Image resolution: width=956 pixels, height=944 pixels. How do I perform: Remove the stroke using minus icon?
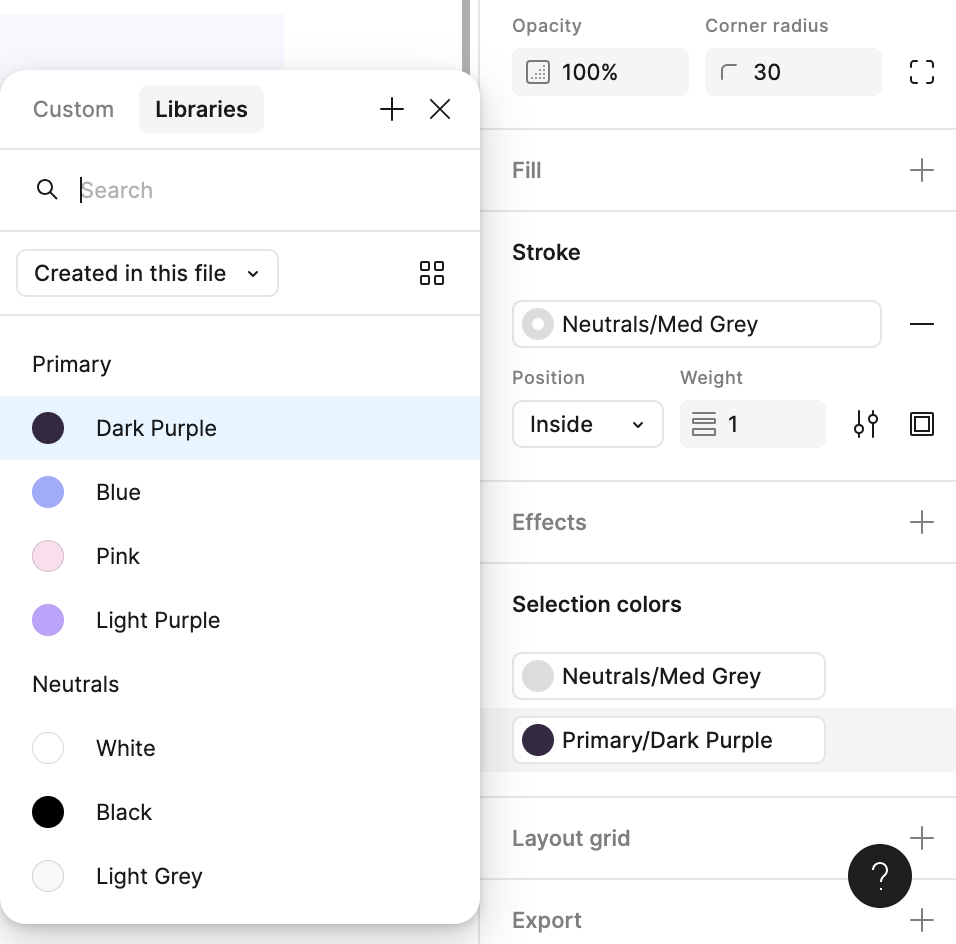point(921,324)
